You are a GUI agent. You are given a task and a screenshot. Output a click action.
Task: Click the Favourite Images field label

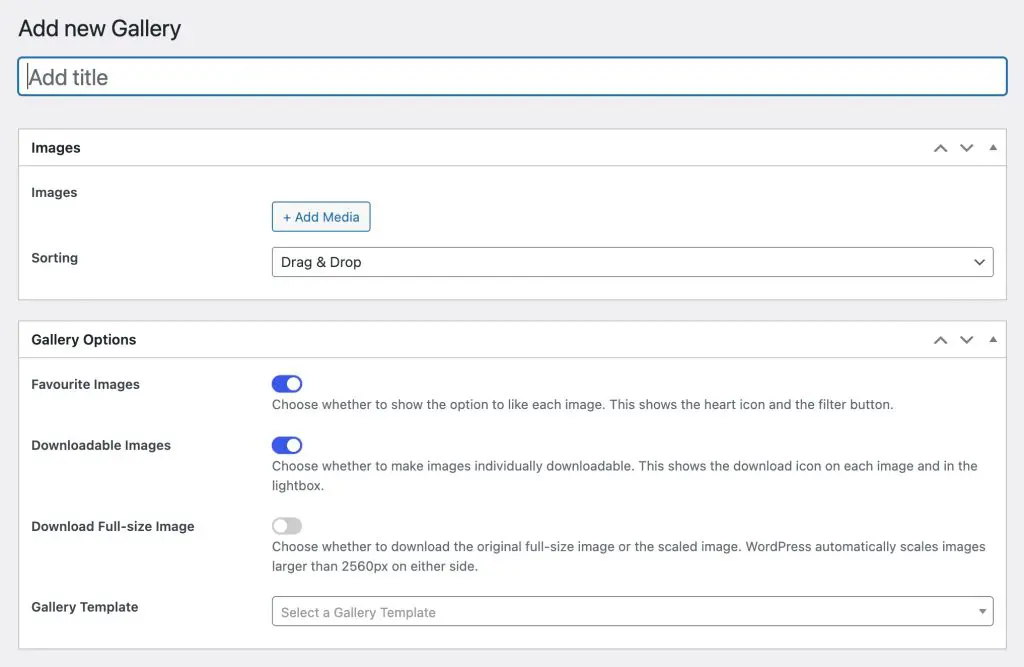(86, 385)
